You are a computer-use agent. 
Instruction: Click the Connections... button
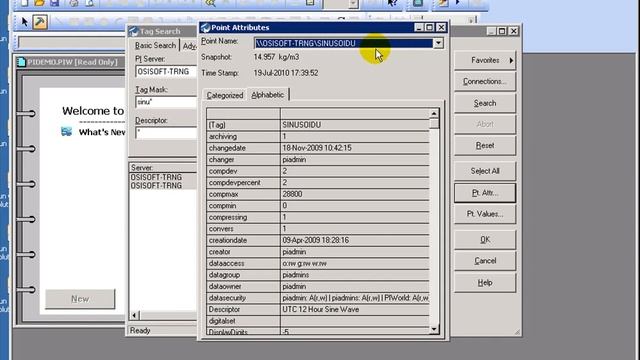(485, 82)
